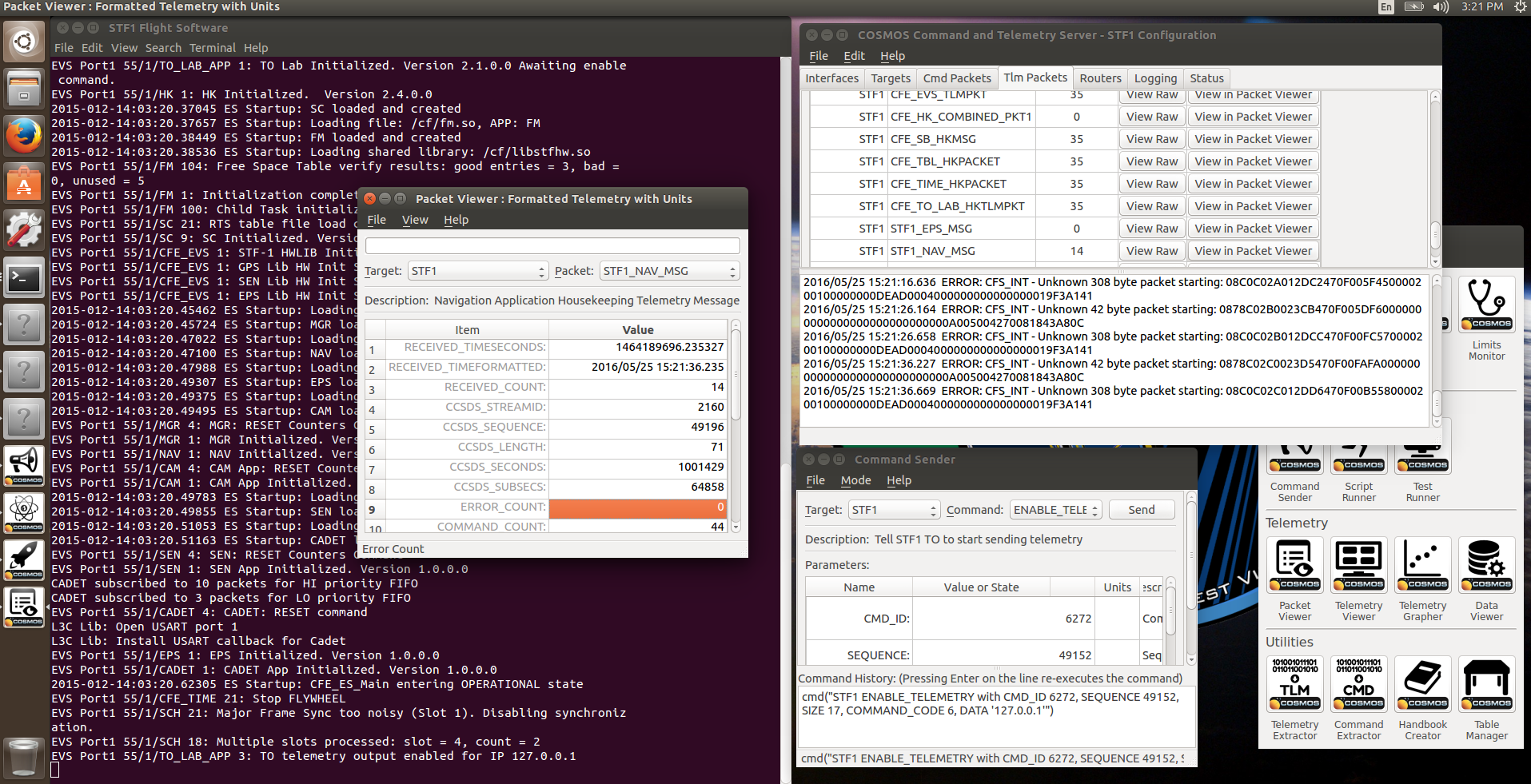Launch the Command Extractor utility
The width and height of the screenshot is (1531, 784).
[1358, 684]
